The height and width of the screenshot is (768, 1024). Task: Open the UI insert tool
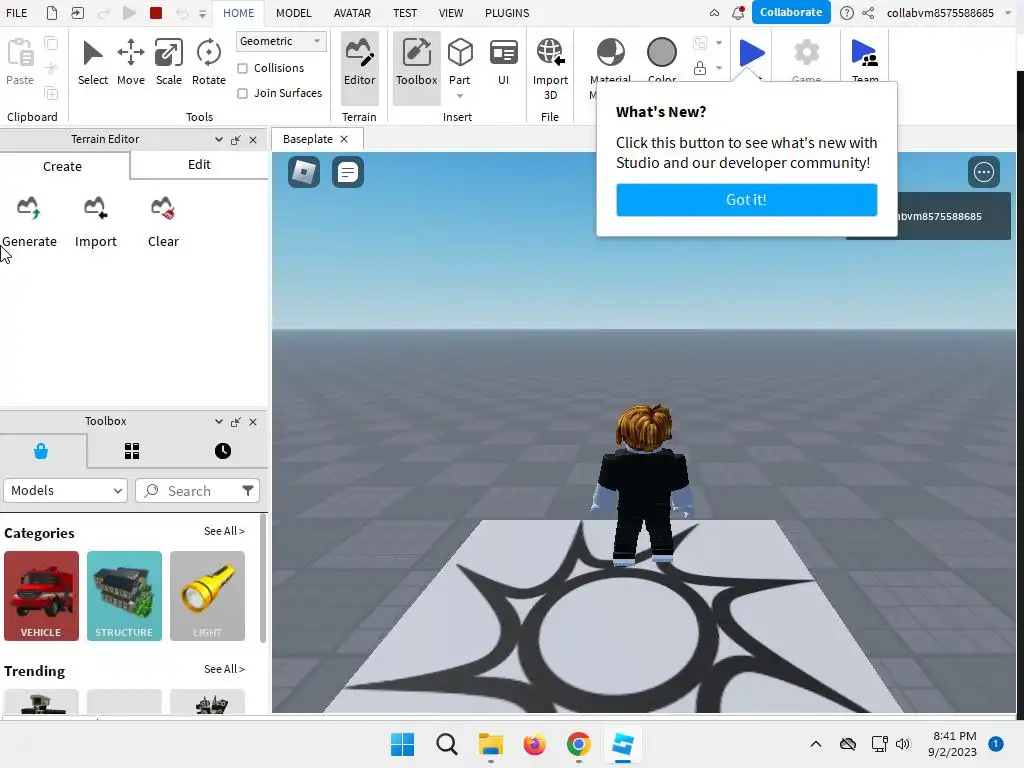pyautogui.click(x=504, y=62)
